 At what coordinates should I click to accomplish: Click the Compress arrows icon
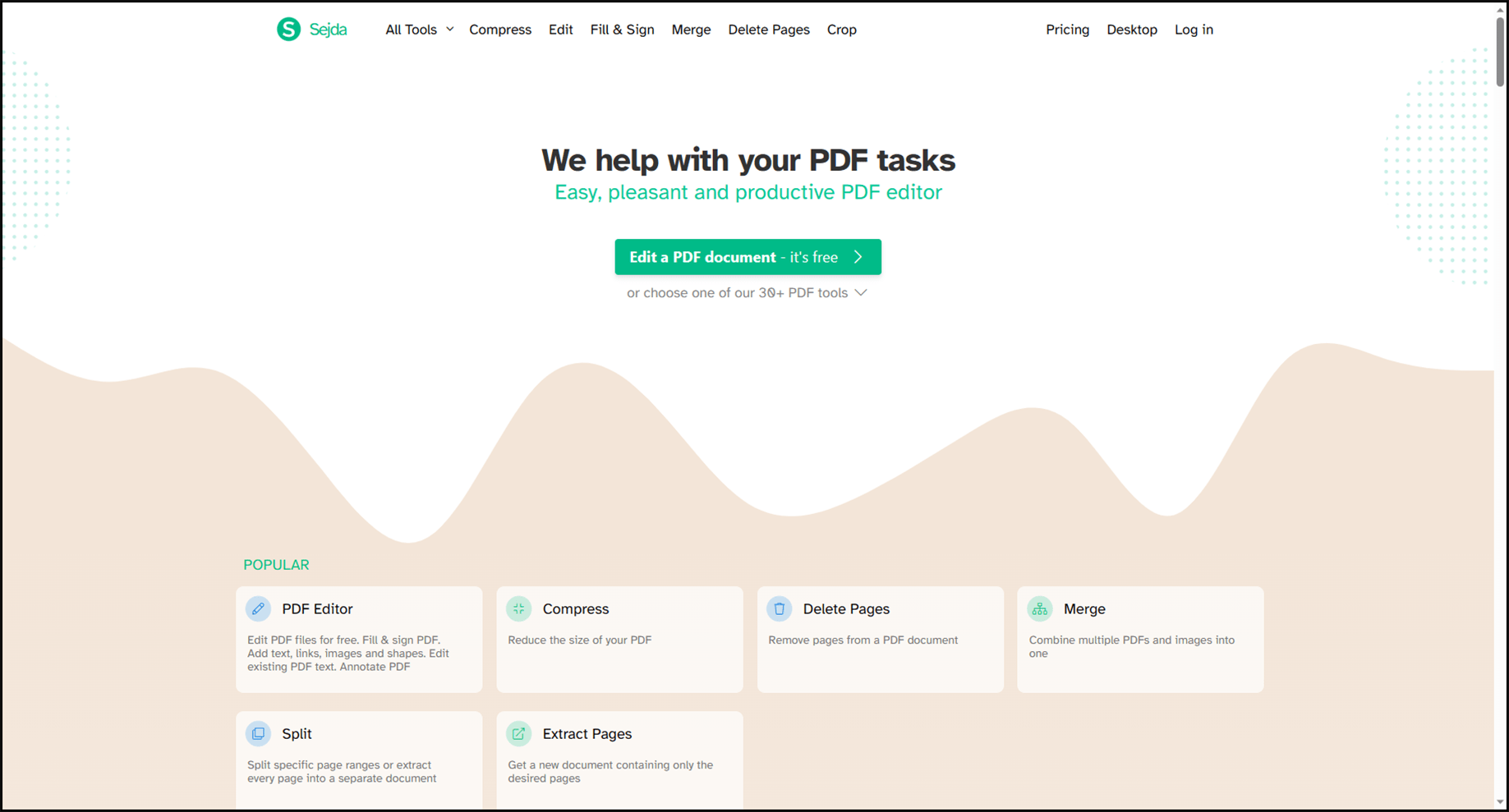[x=518, y=609]
